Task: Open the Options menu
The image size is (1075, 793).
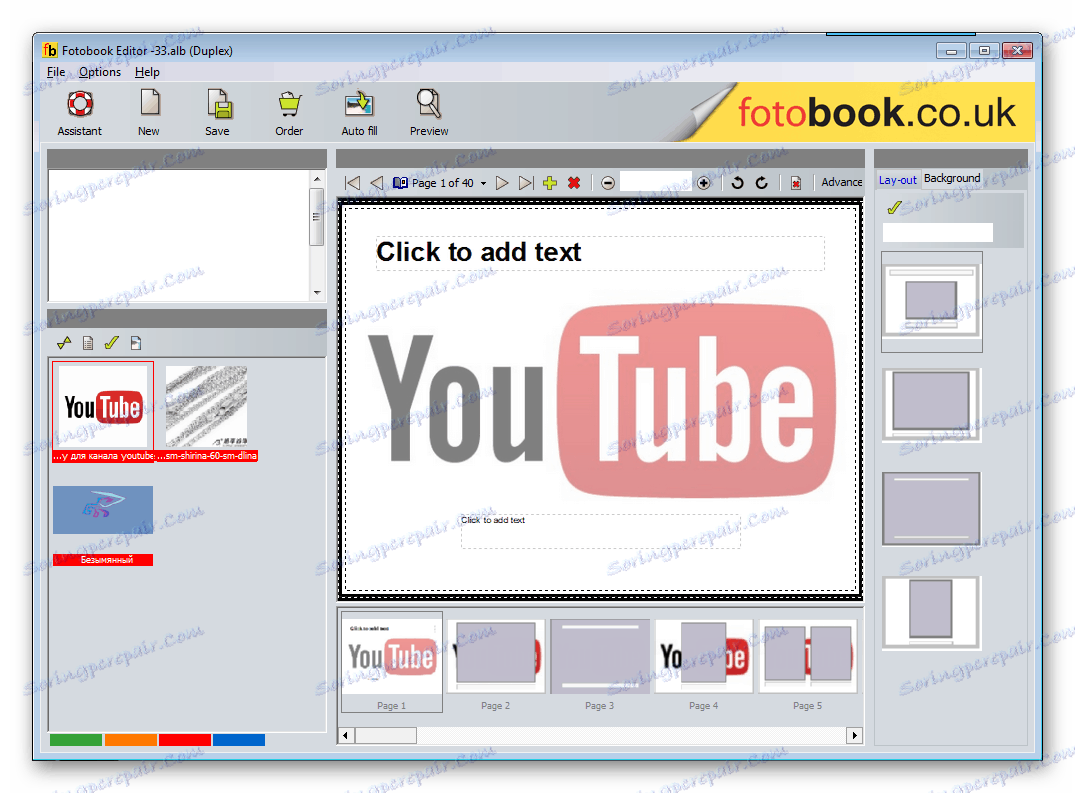Action: point(100,72)
